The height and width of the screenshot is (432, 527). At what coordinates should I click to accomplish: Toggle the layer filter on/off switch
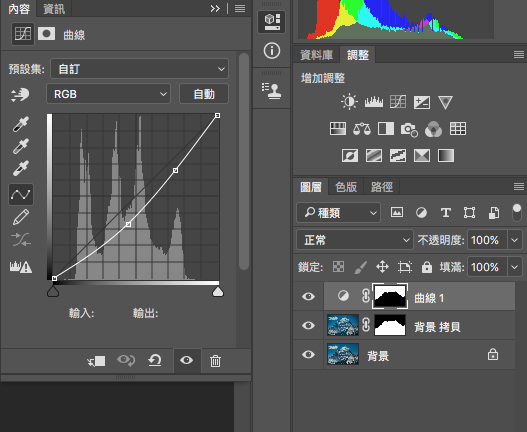[x=517, y=212]
